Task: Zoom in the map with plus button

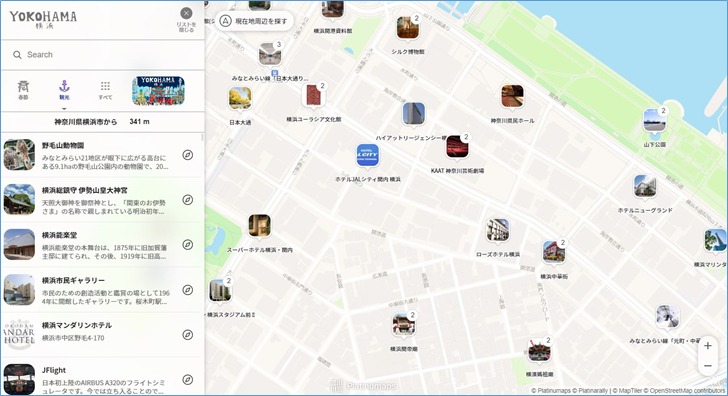Action: [708, 345]
